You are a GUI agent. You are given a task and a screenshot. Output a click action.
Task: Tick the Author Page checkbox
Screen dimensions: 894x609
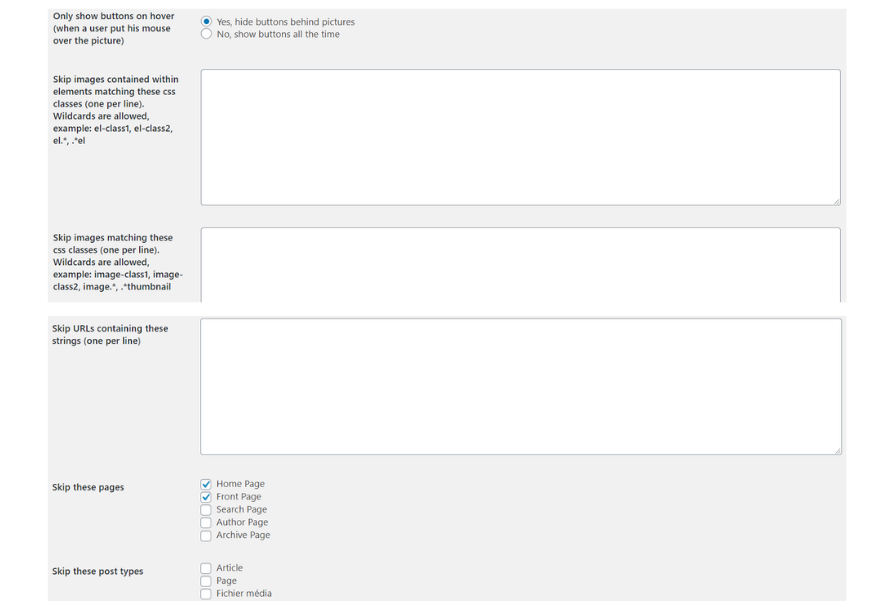pos(206,522)
